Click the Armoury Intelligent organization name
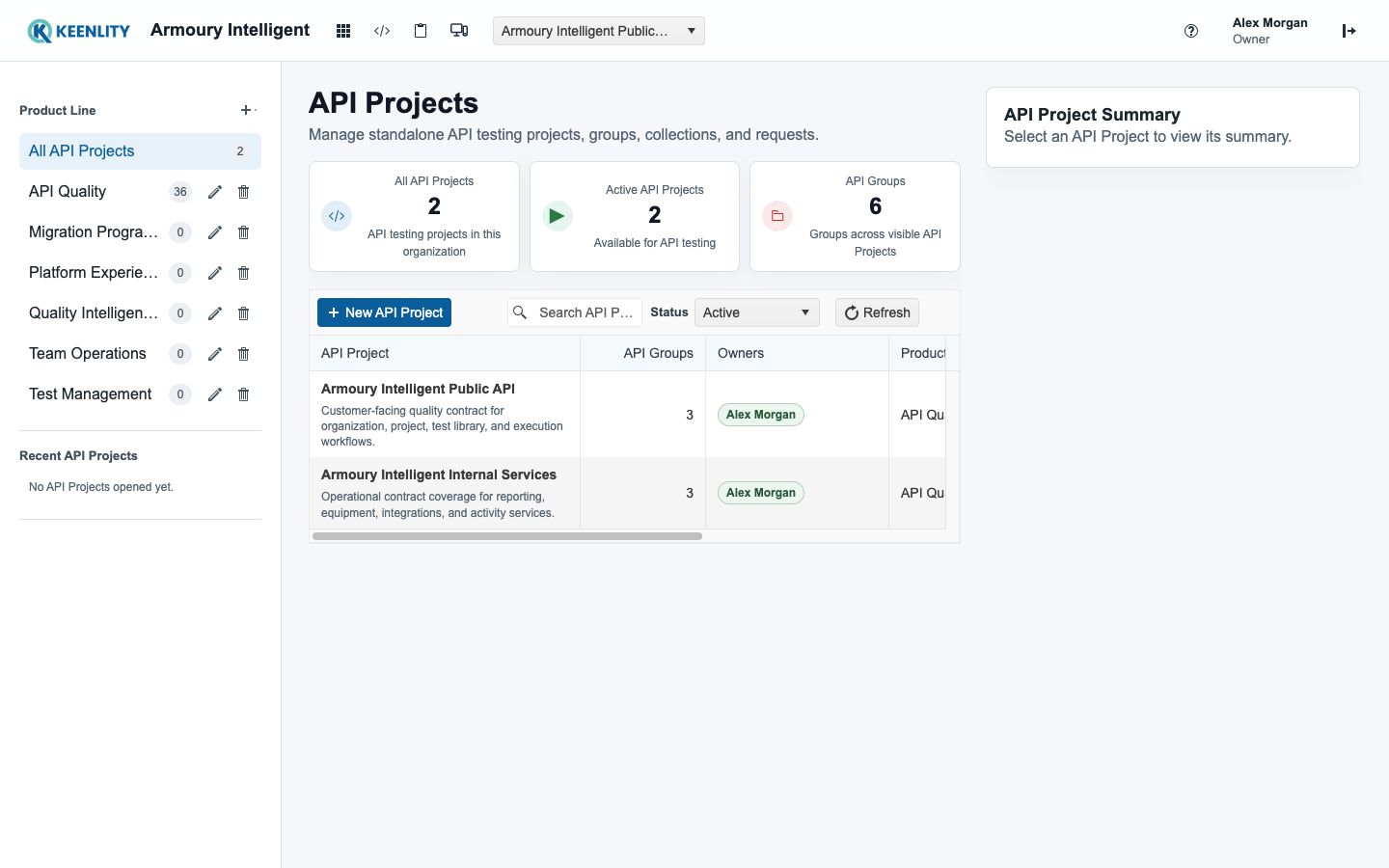 pyautogui.click(x=230, y=30)
